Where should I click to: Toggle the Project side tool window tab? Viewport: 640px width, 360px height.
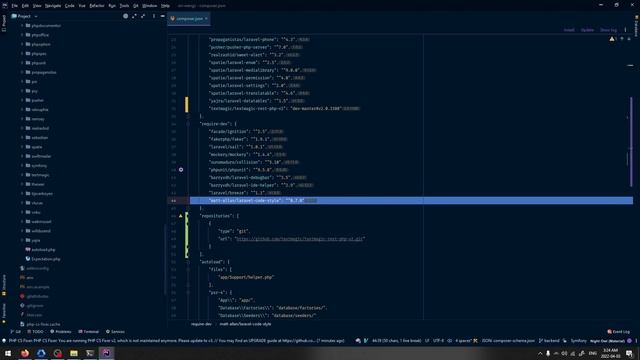click(x=4, y=23)
